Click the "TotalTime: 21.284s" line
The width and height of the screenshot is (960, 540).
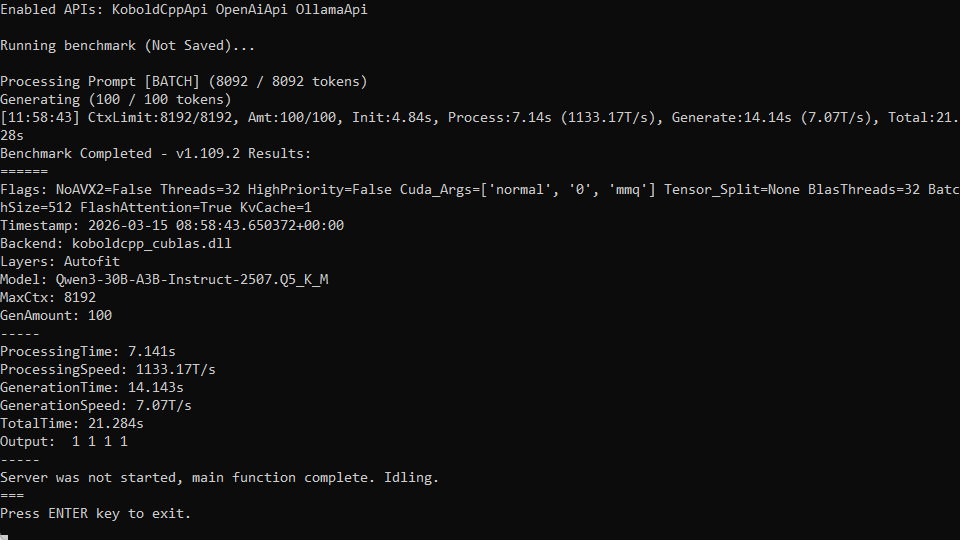point(72,424)
